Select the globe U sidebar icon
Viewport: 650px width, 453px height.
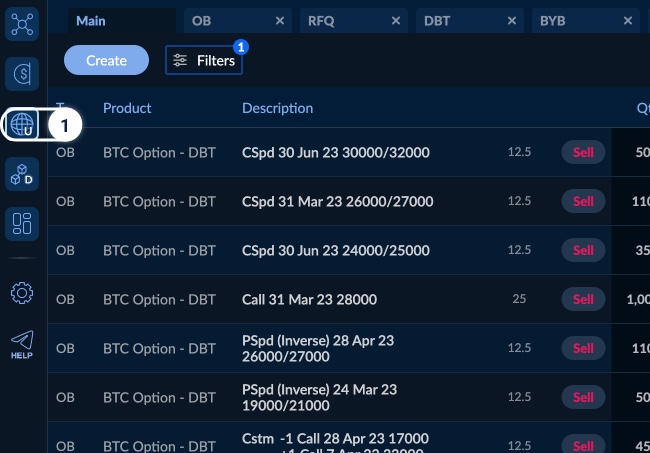[x=22, y=125]
